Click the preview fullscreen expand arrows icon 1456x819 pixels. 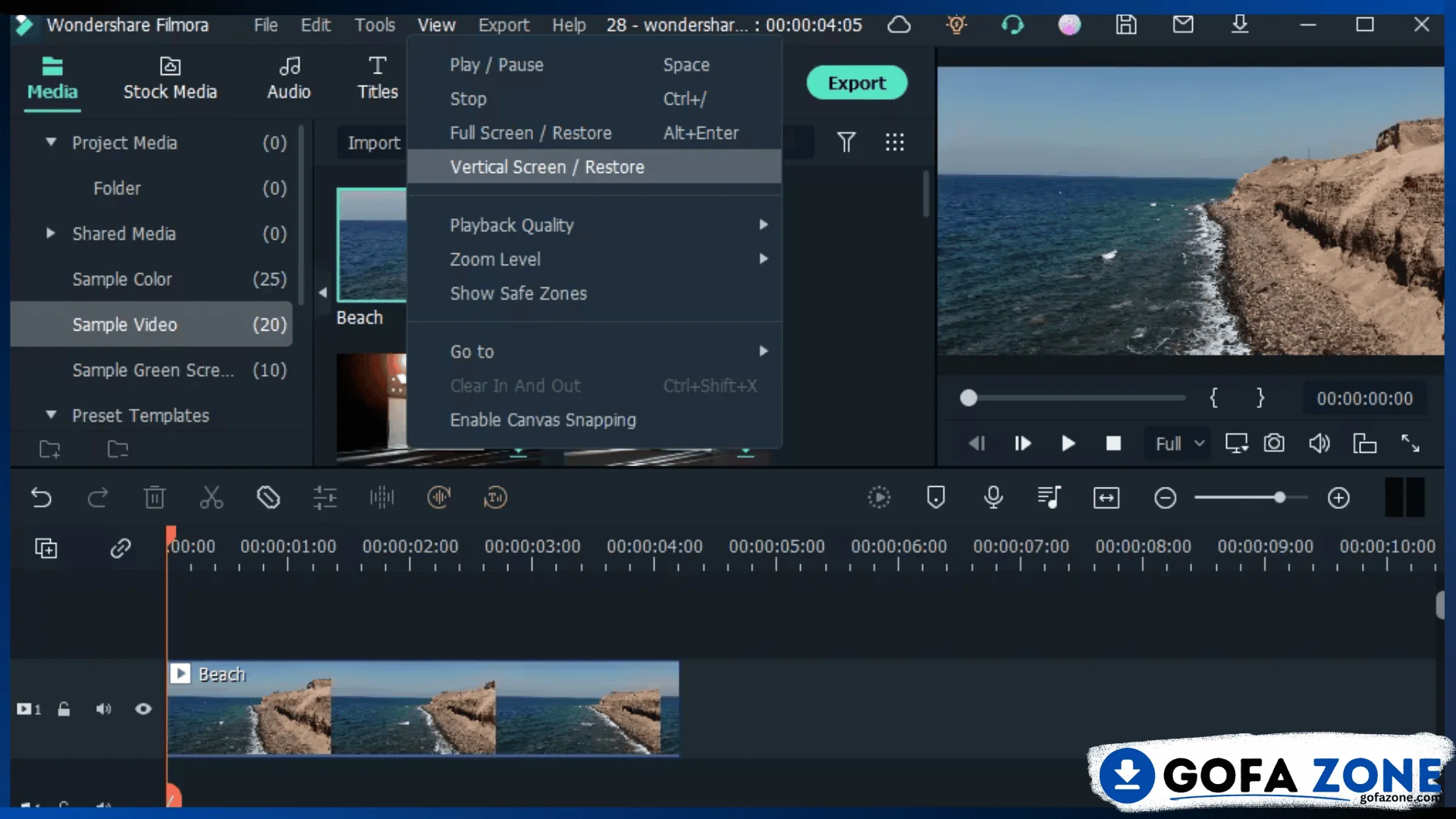1410,443
